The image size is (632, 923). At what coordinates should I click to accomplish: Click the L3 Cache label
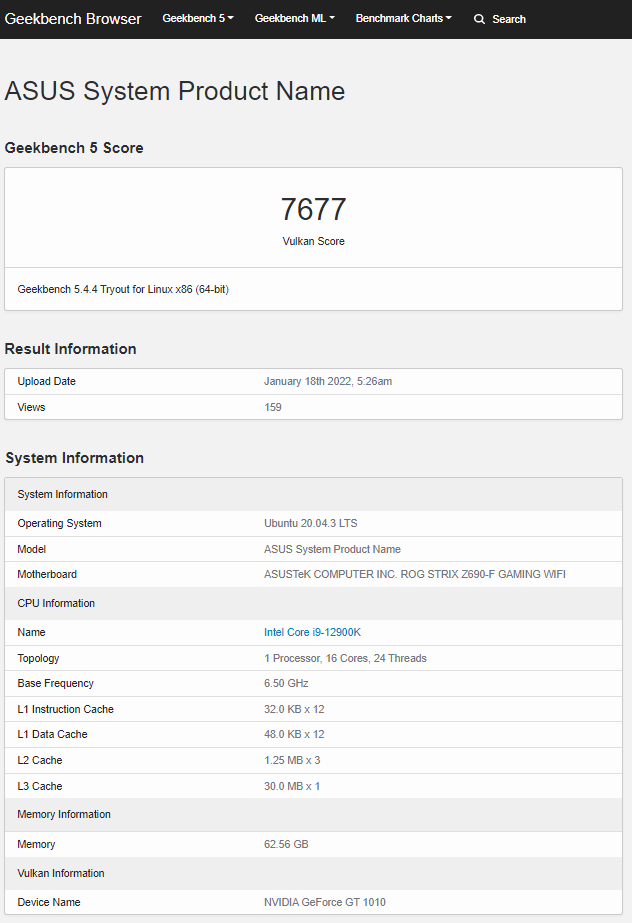point(40,786)
